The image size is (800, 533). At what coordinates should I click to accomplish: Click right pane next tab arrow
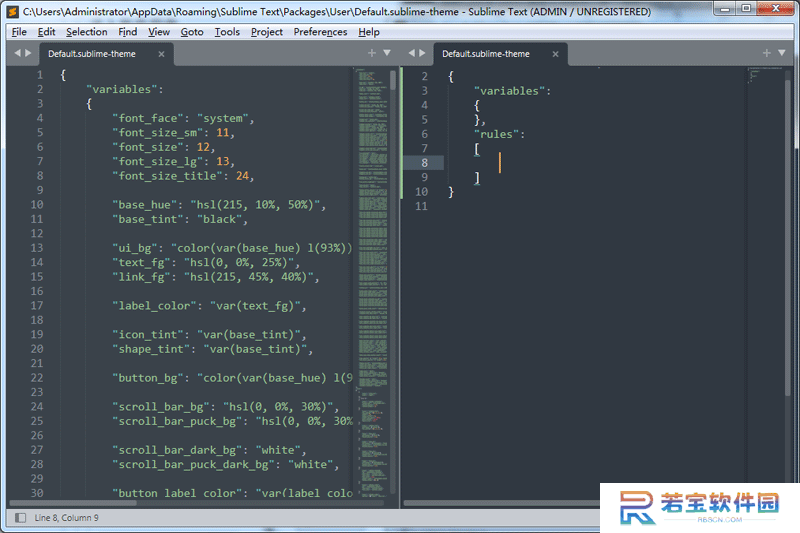422,53
